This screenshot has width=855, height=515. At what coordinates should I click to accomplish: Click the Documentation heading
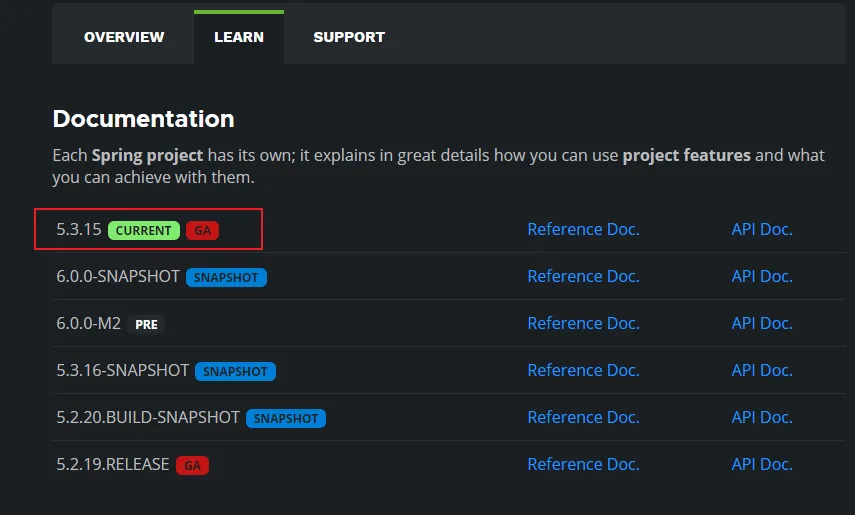tap(143, 118)
